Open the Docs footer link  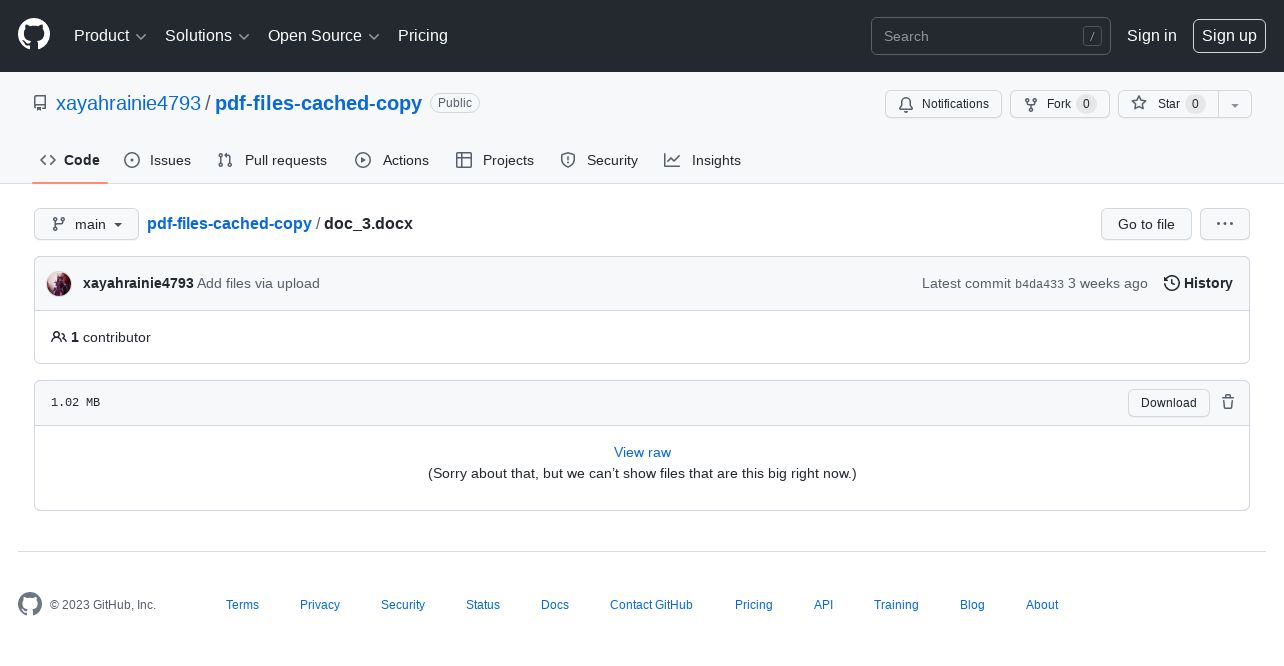pos(555,605)
